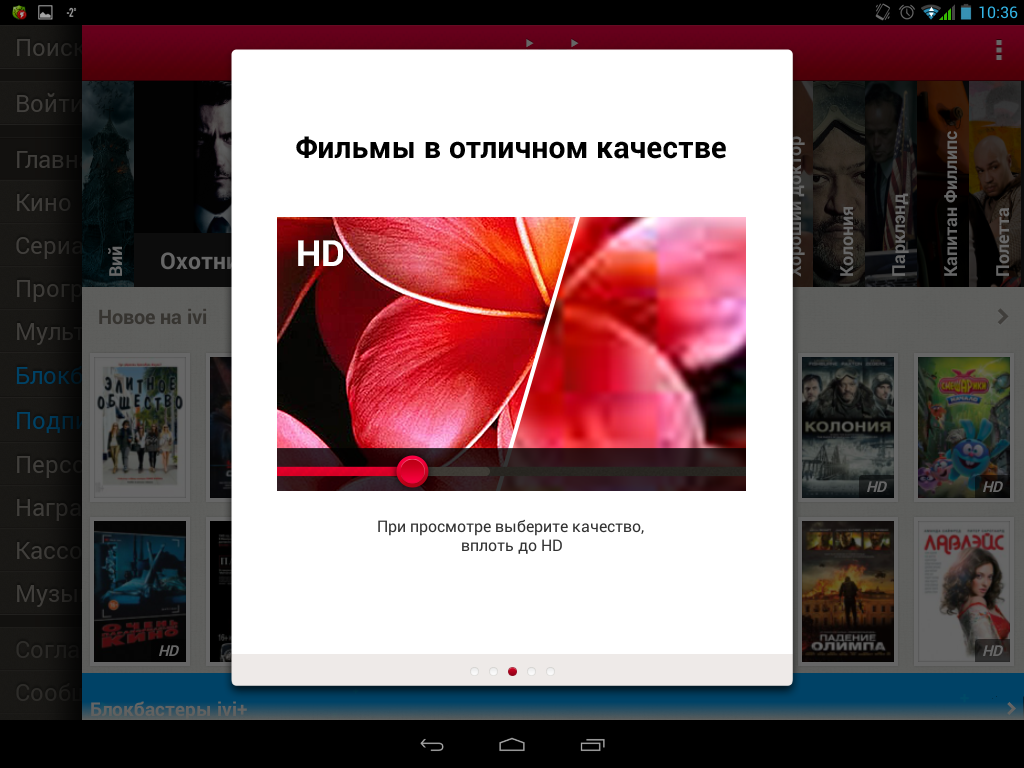Image resolution: width=1024 pixels, height=768 pixels.
Task: Tap the picture notification icon in status bar
Action: 45,13
